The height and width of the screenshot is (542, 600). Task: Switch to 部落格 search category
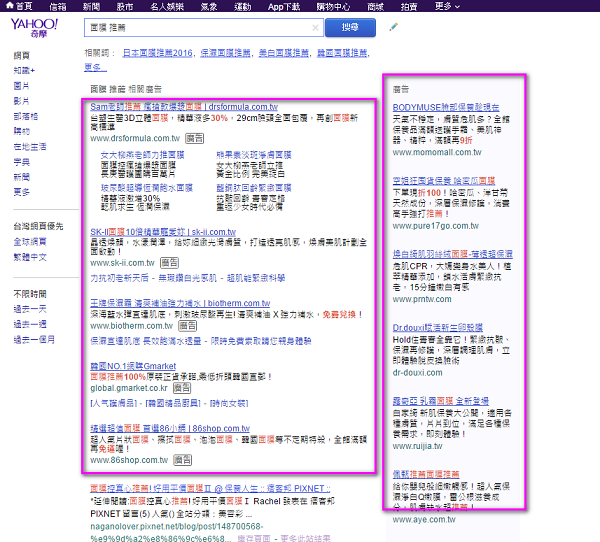[x=26, y=116]
